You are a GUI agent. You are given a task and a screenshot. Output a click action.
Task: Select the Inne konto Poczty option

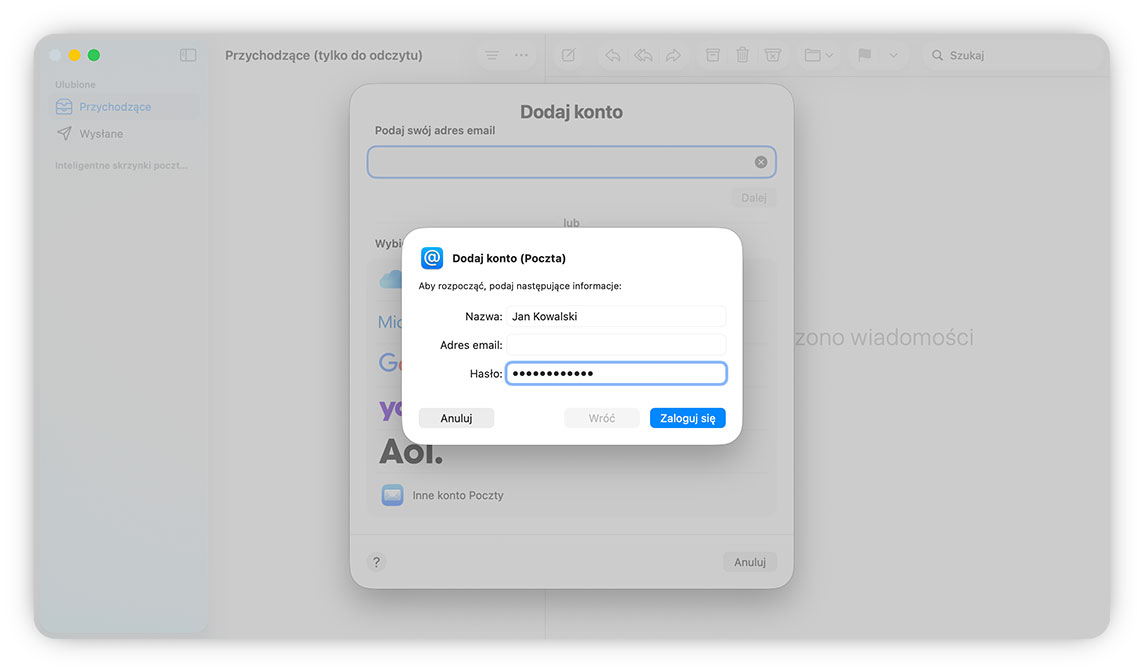pos(459,494)
